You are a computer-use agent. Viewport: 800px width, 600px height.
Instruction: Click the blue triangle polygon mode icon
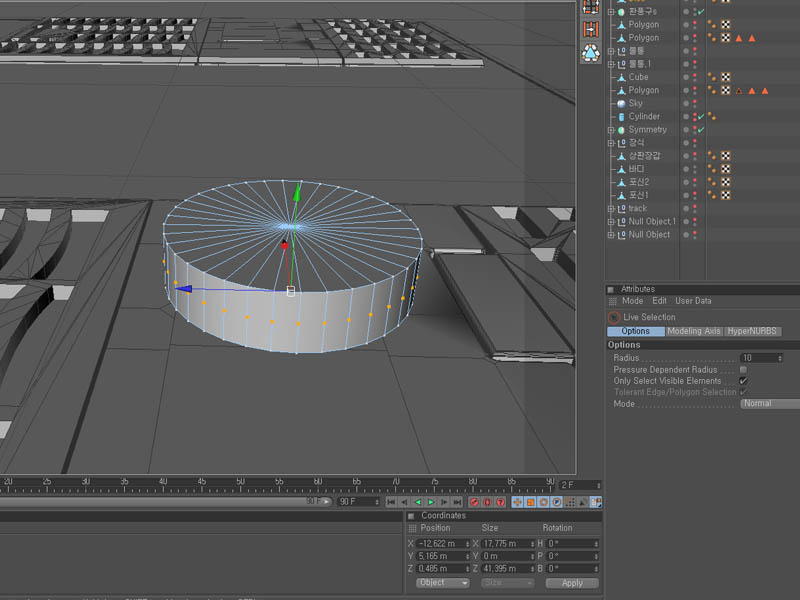591,53
